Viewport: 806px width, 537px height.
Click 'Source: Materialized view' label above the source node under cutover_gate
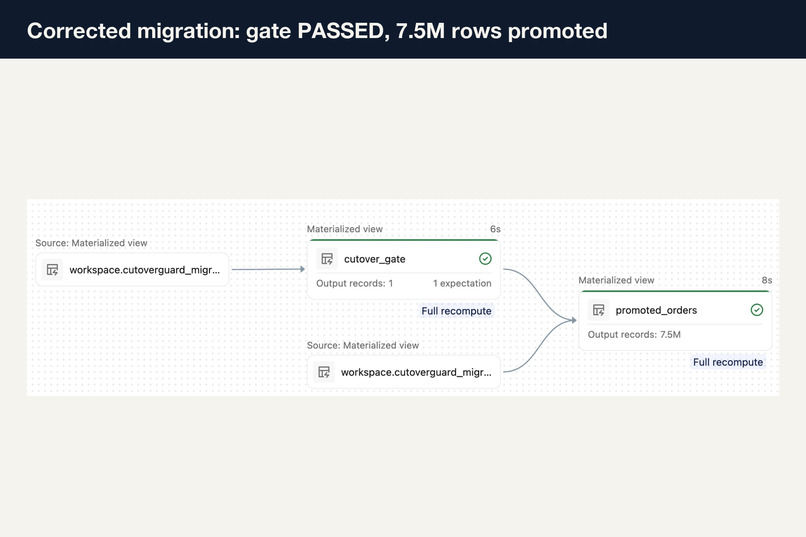[x=362, y=345]
